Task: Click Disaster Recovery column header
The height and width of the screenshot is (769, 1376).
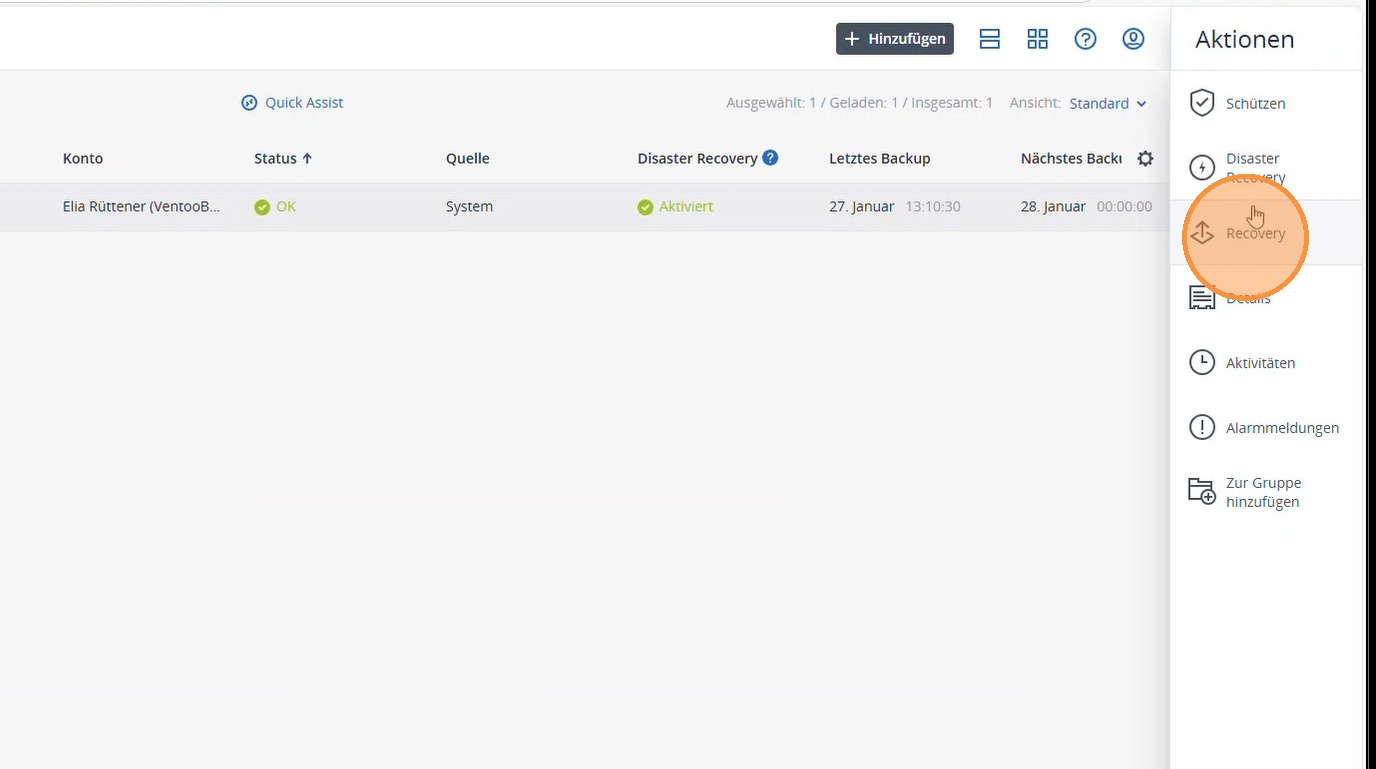Action: [697, 158]
